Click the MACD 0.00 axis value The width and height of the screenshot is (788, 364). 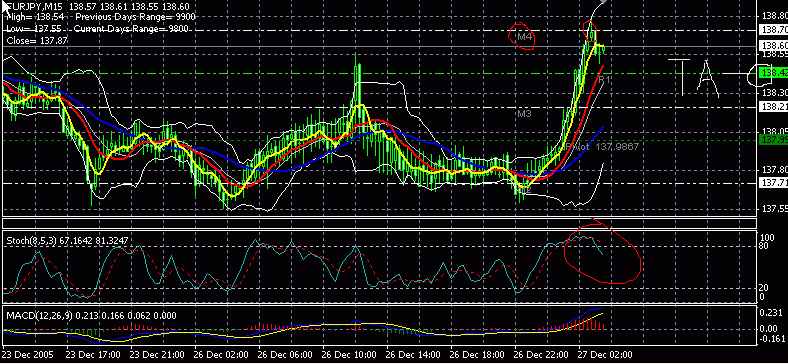pyautogui.click(x=769, y=329)
